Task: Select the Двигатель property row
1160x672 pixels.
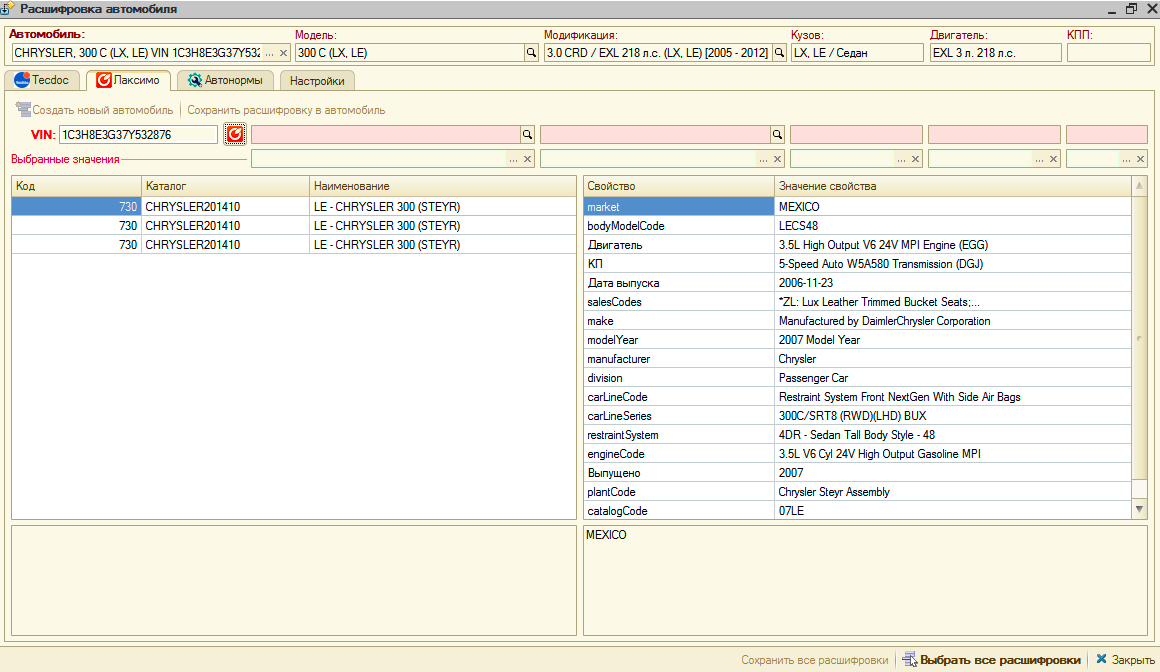Action: click(857, 245)
